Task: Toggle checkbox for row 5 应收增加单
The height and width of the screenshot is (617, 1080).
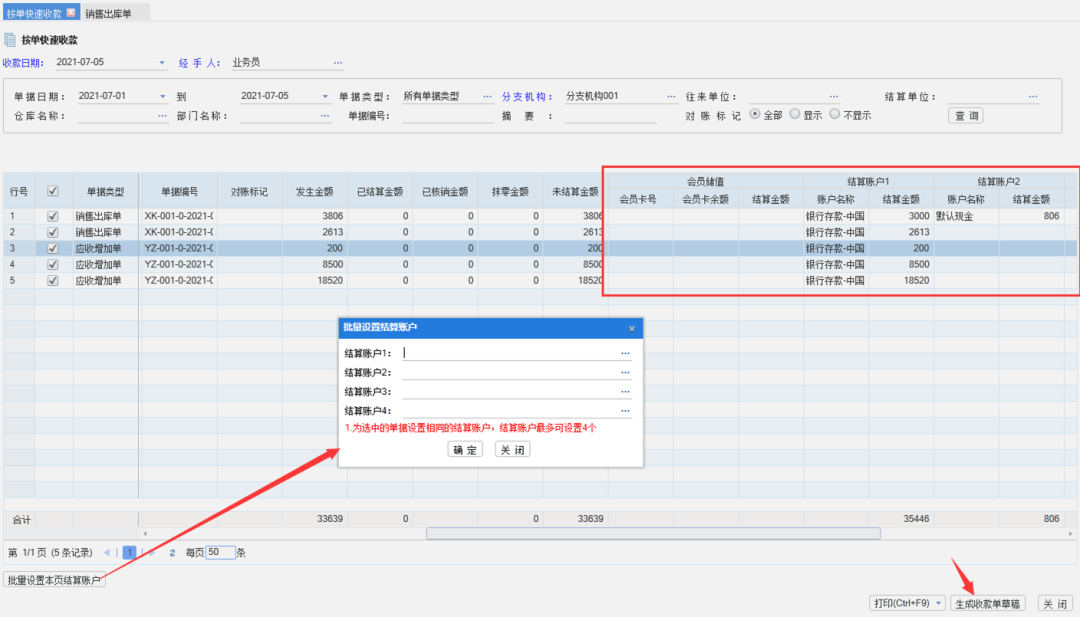Action: (52, 281)
